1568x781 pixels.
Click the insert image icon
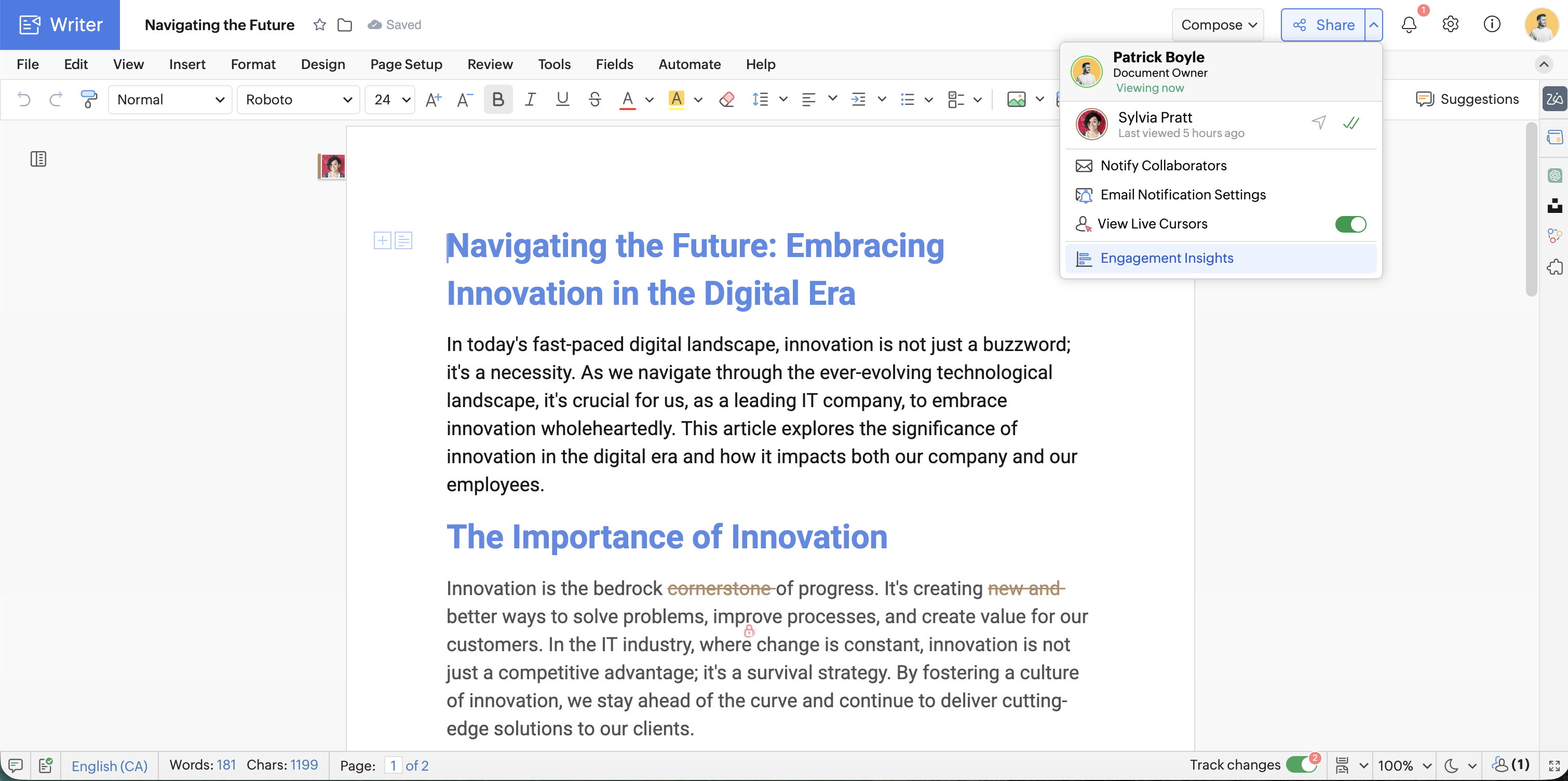click(1016, 99)
